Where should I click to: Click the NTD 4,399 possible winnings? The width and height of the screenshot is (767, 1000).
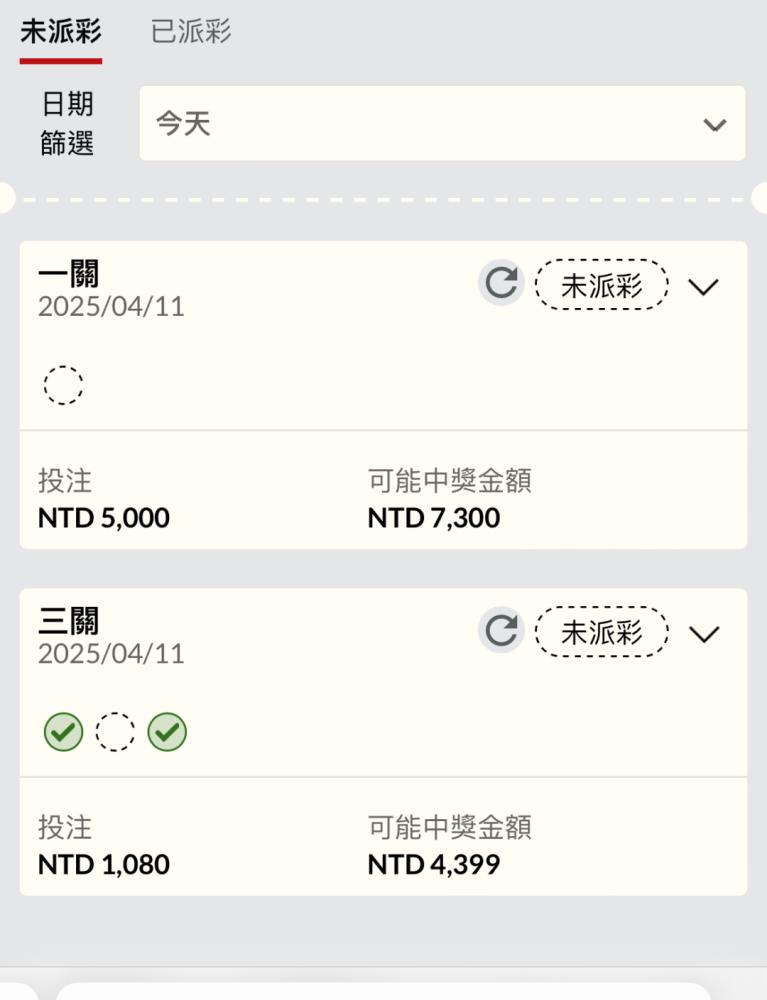pos(434,865)
